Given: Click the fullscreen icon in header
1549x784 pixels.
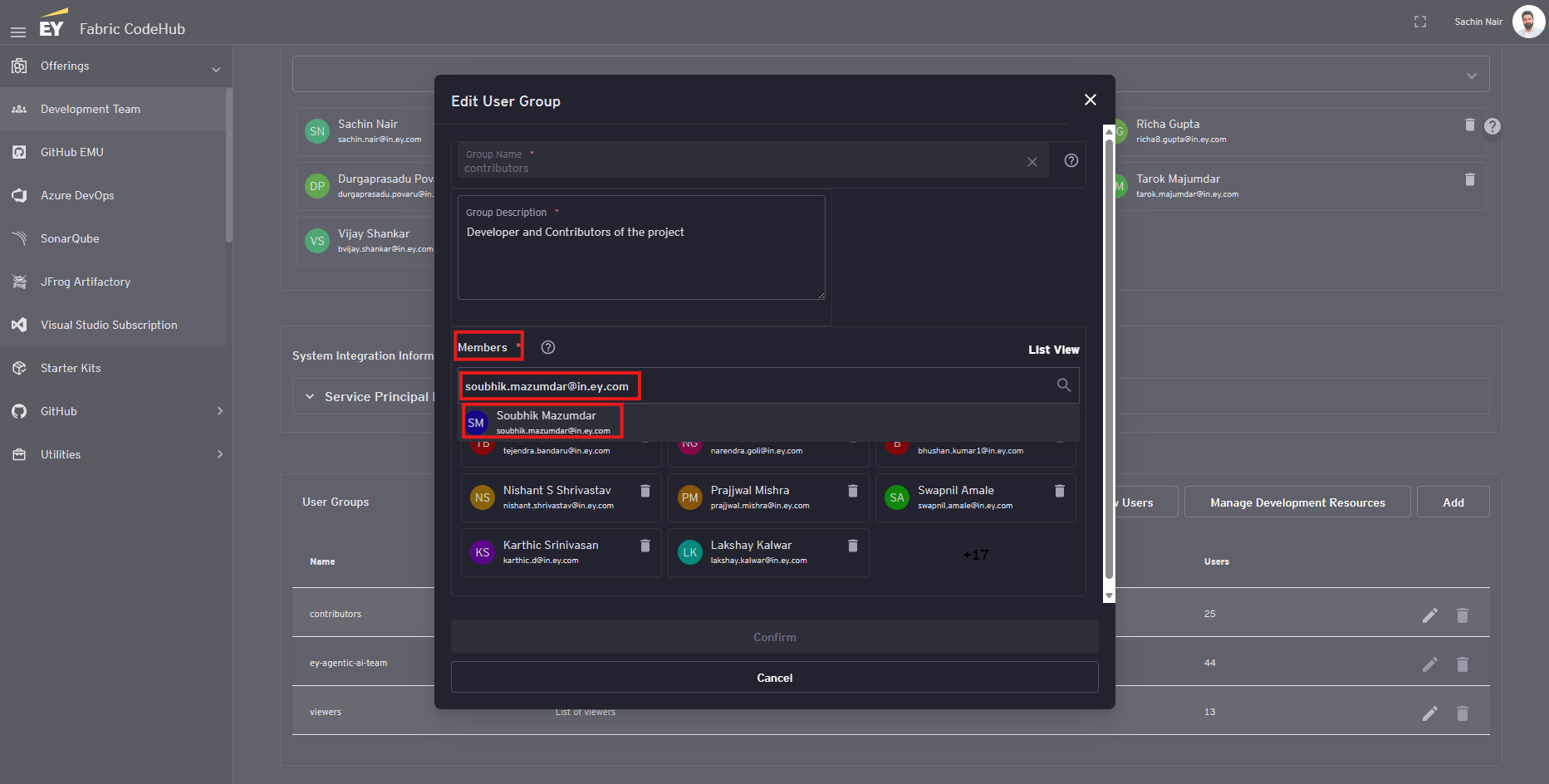Looking at the screenshot, I should (1419, 22).
